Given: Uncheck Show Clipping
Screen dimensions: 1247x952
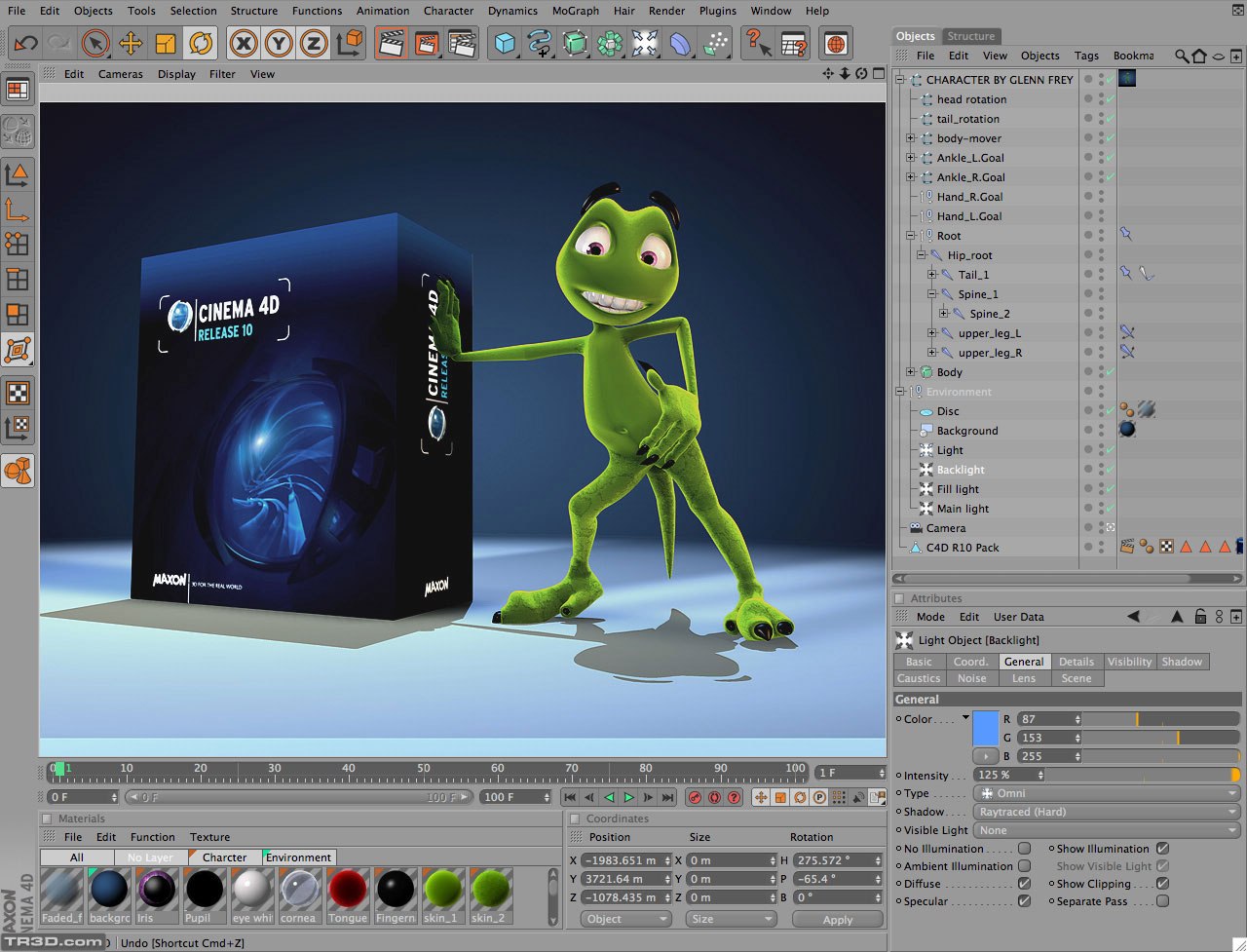Looking at the screenshot, I should coord(1160,884).
